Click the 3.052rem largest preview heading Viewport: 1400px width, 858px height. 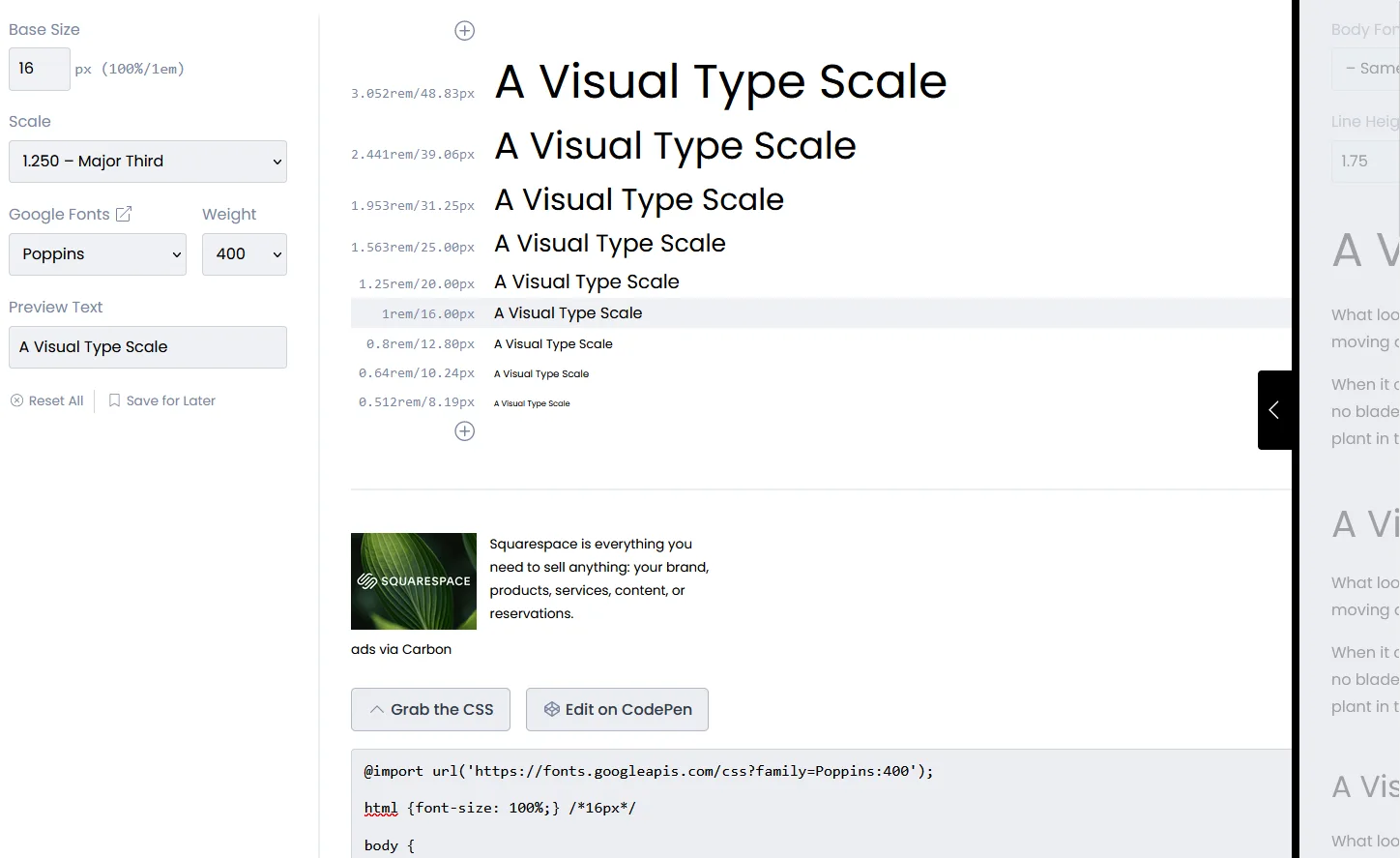pyautogui.click(x=720, y=81)
